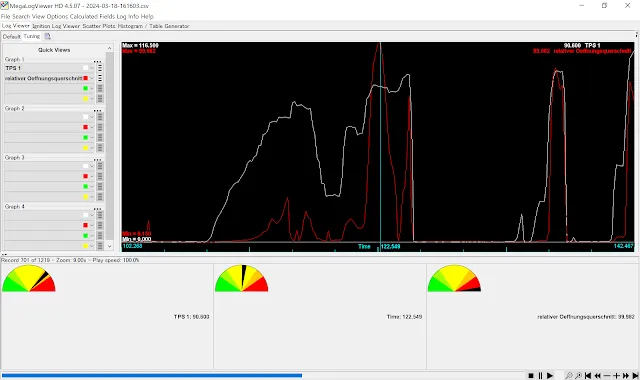Click the 'Time: 122.549' gauge readout
640x380 pixels.
point(404,317)
